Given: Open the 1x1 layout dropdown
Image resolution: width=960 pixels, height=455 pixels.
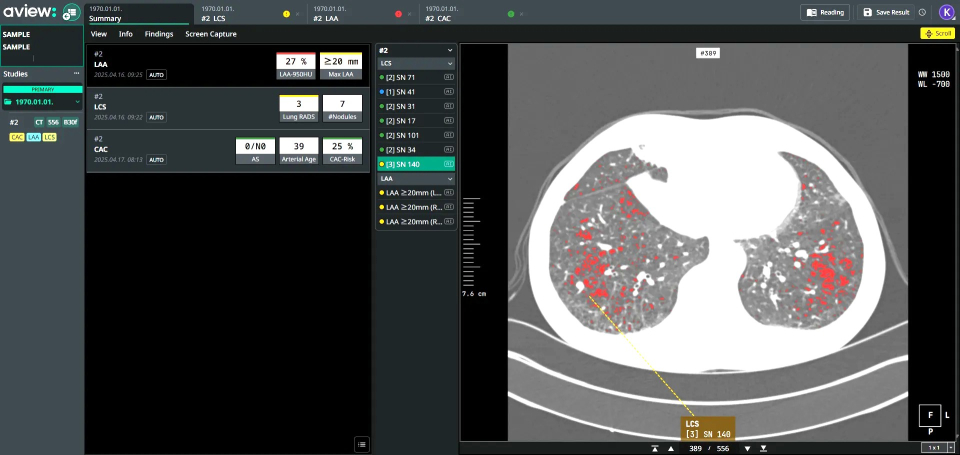Looking at the screenshot, I should pyautogui.click(x=935, y=447).
